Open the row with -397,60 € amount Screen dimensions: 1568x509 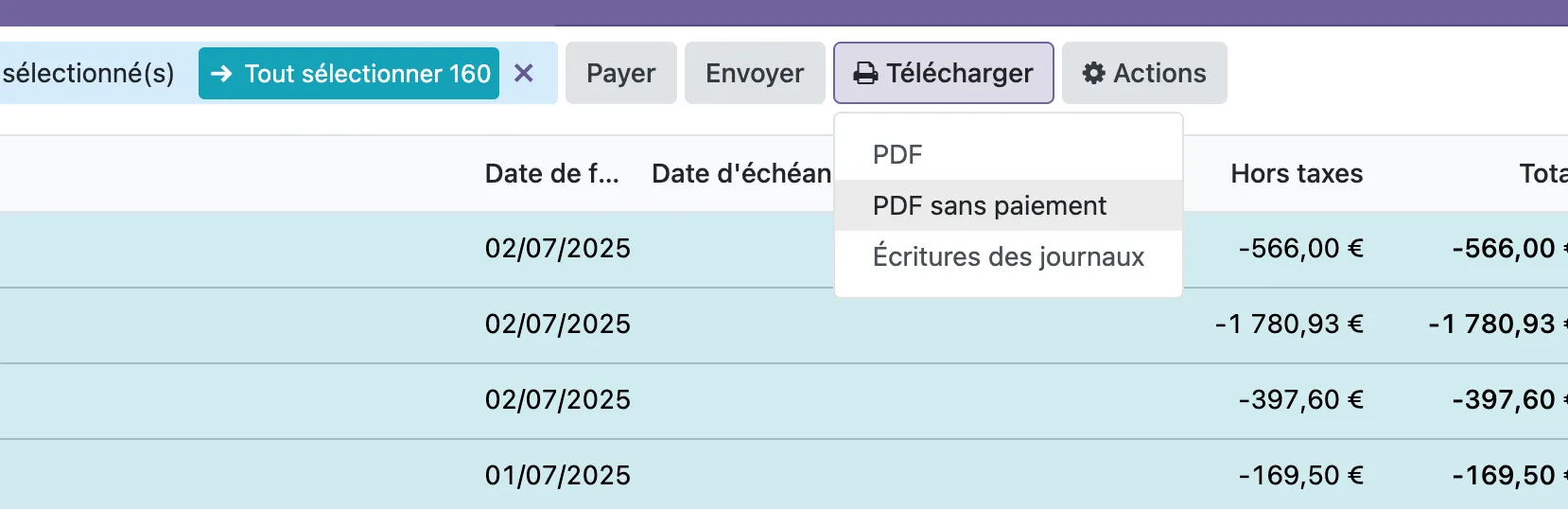coord(784,400)
